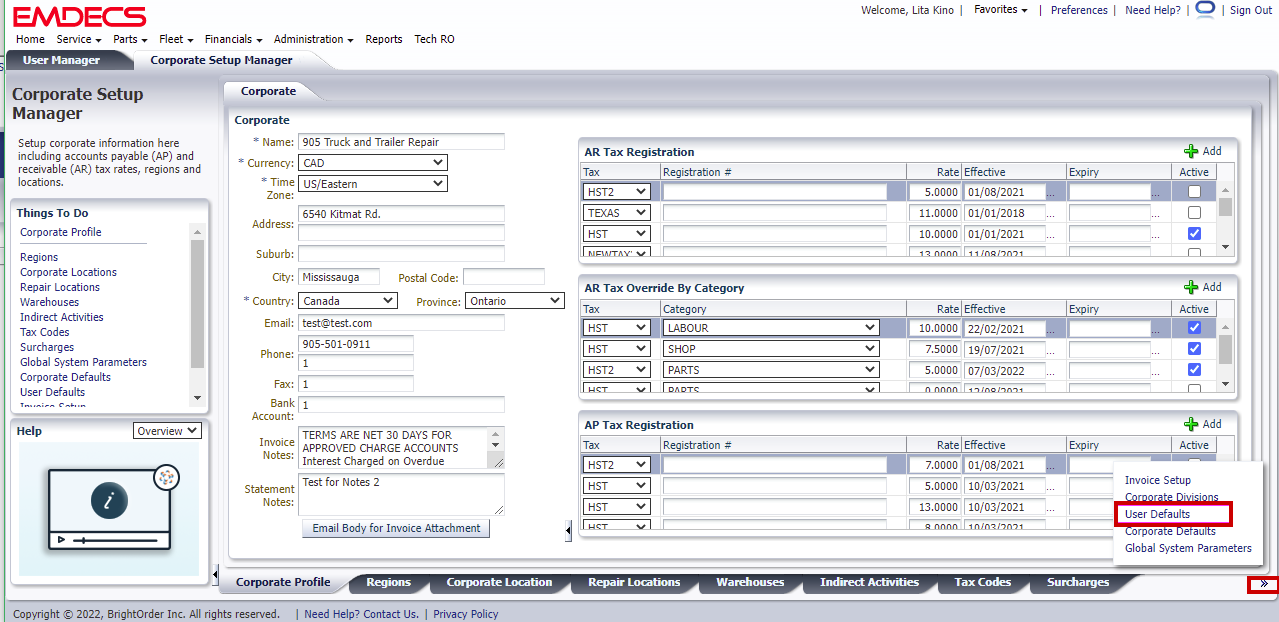
Task: Click Add icon in AR Tax Registration
Action: (x=1191, y=151)
